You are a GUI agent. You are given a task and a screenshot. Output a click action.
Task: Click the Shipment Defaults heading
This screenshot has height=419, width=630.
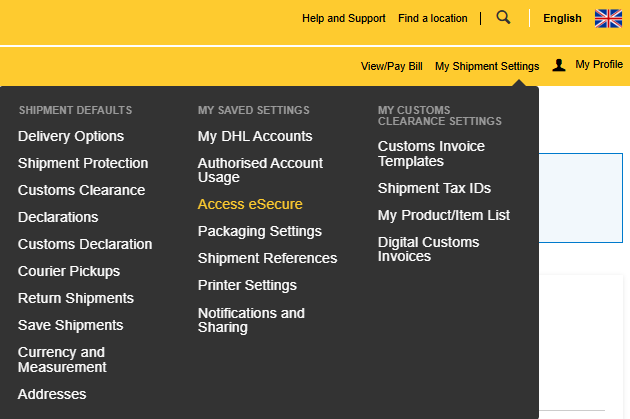tap(75, 110)
